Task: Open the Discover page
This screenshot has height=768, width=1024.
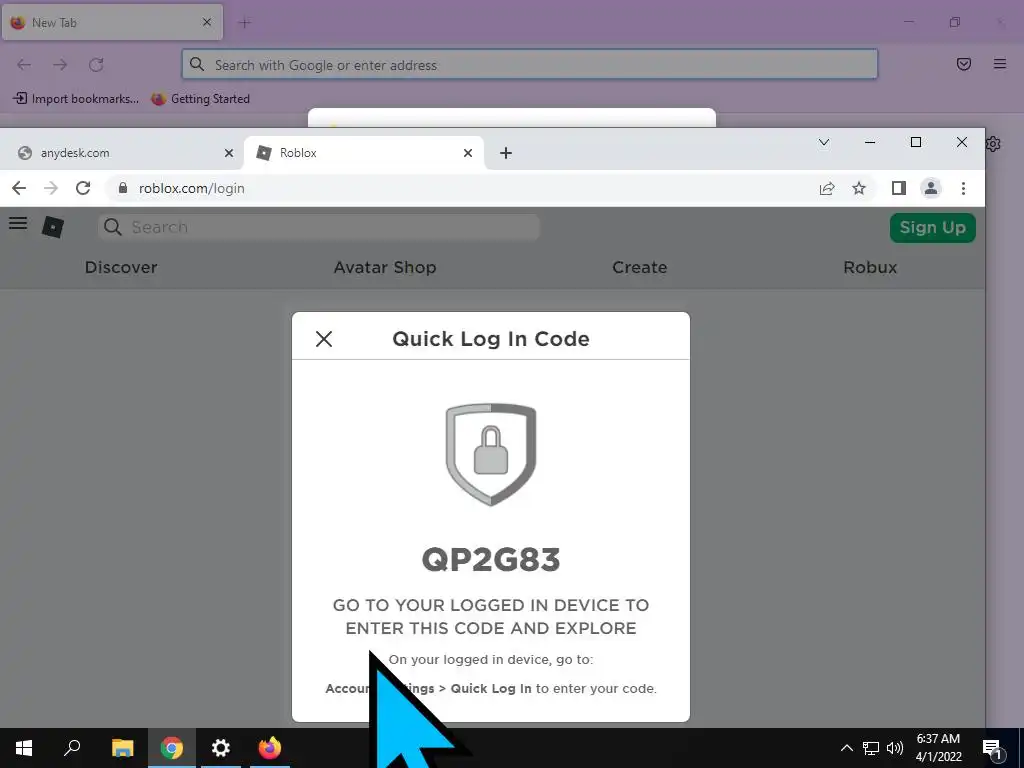Action: pos(121,267)
